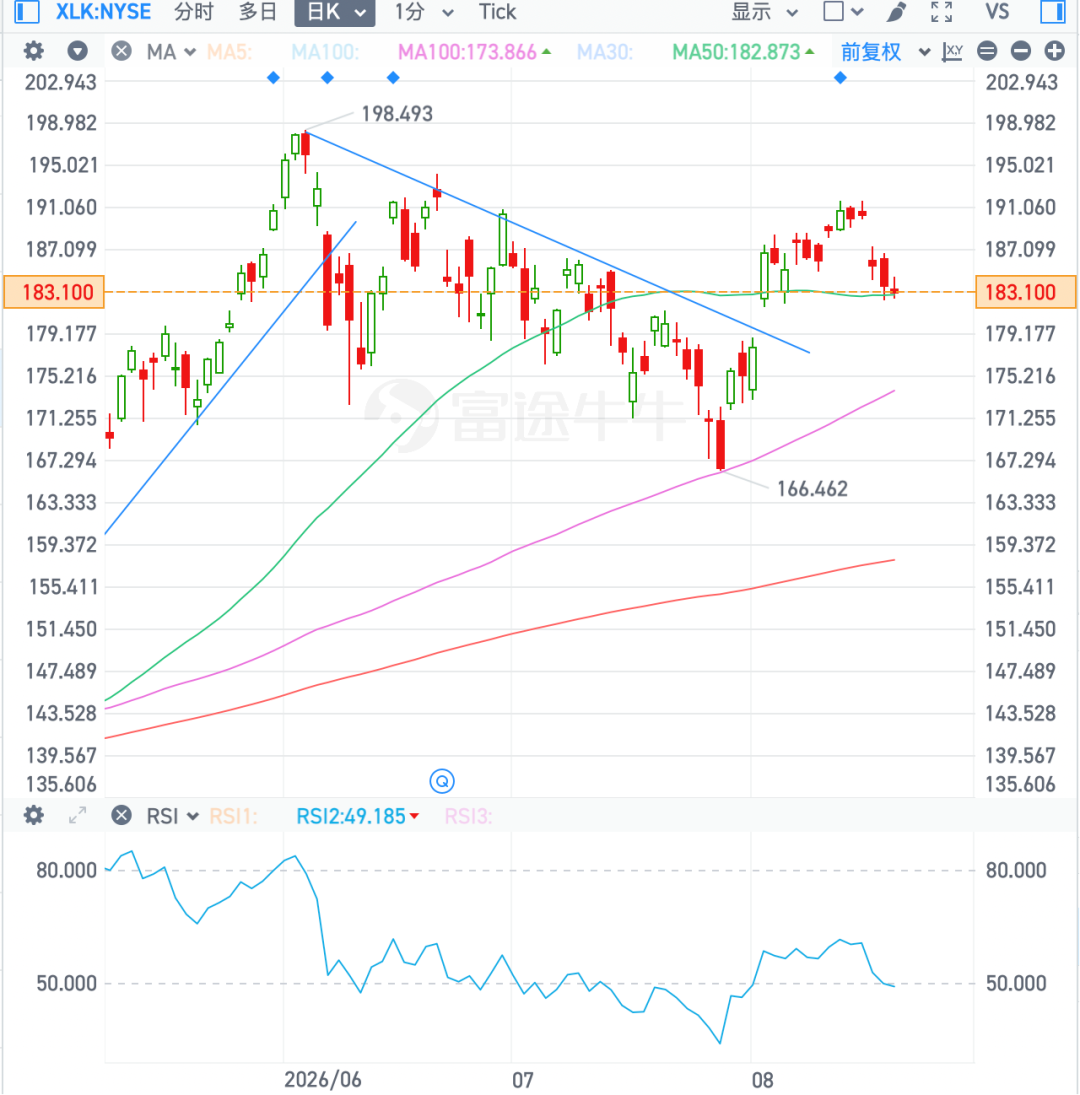Click the 166.462 low price label

point(813,489)
